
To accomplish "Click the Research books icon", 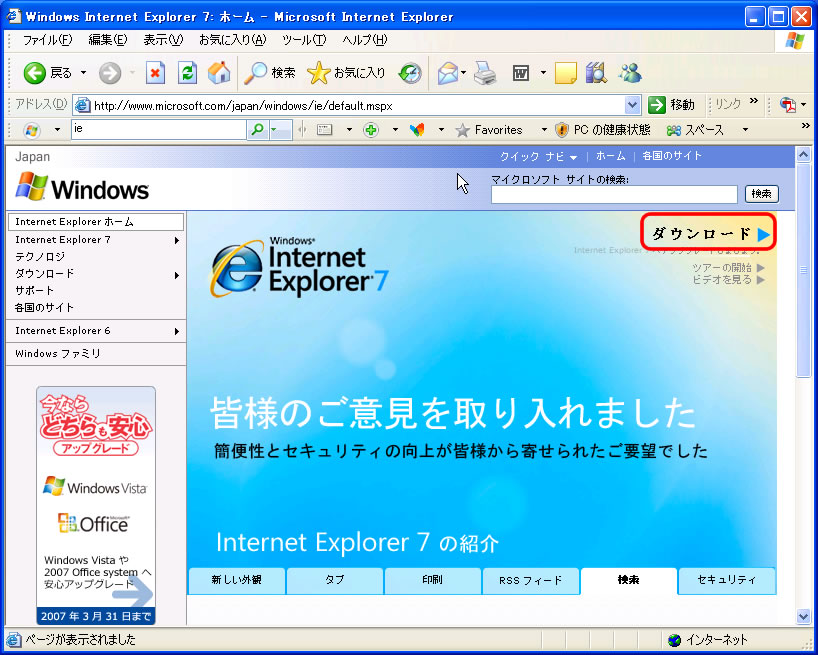I will click(596, 73).
